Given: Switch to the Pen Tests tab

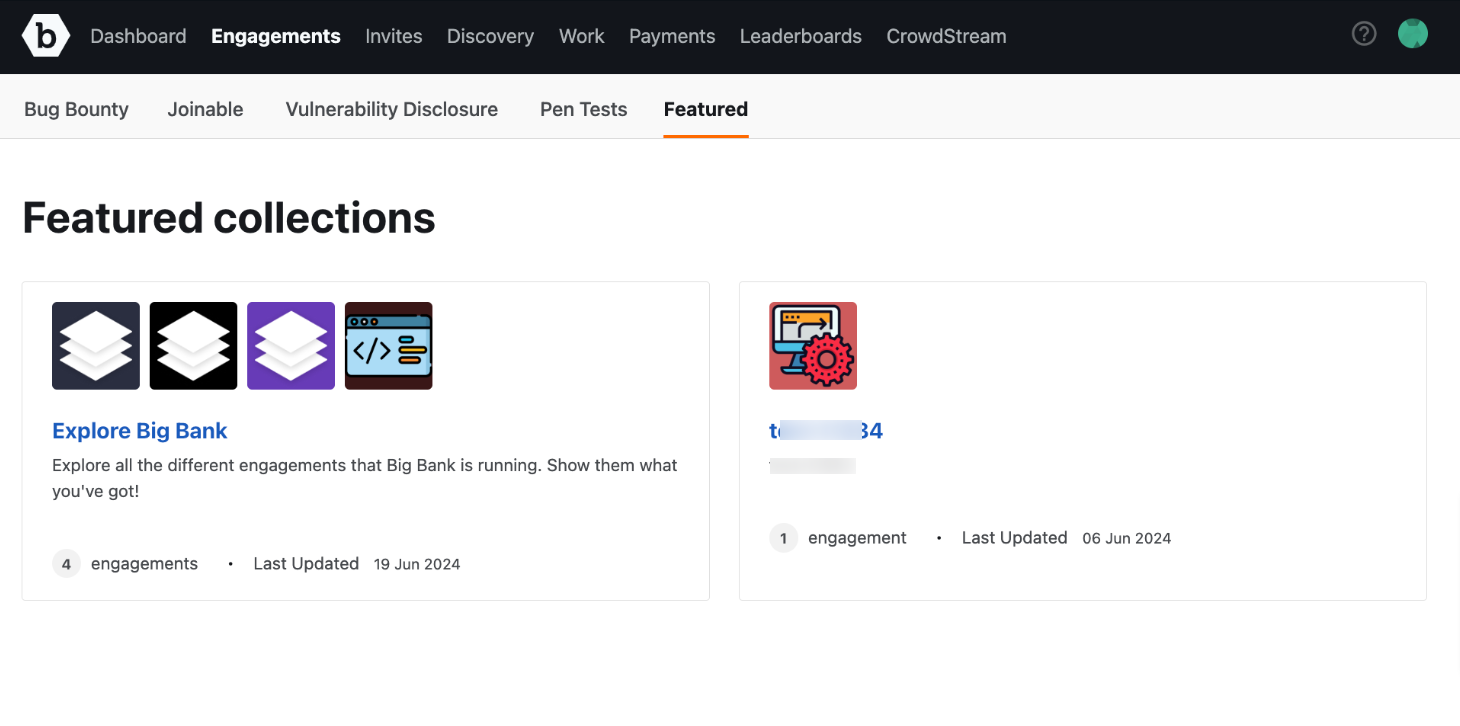Looking at the screenshot, I should 584,109.
